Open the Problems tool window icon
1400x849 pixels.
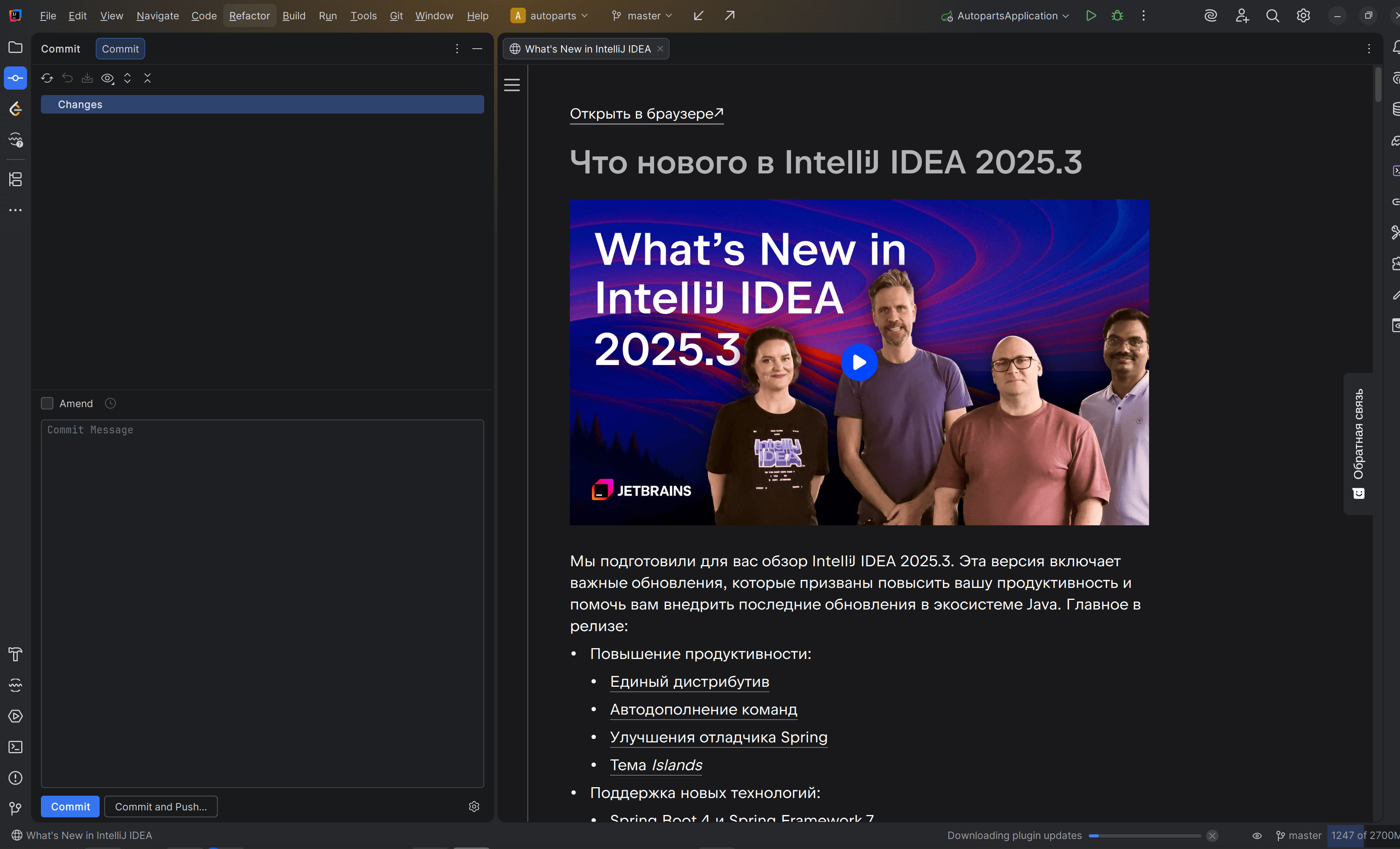[x=15, y=778]
